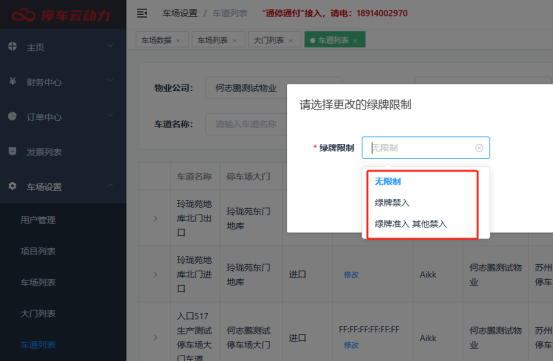Image resolution: width=554 pixels, height=361 pixels.
Task: Open 财务中心 in the sidebar
Action: click(63, 82)
